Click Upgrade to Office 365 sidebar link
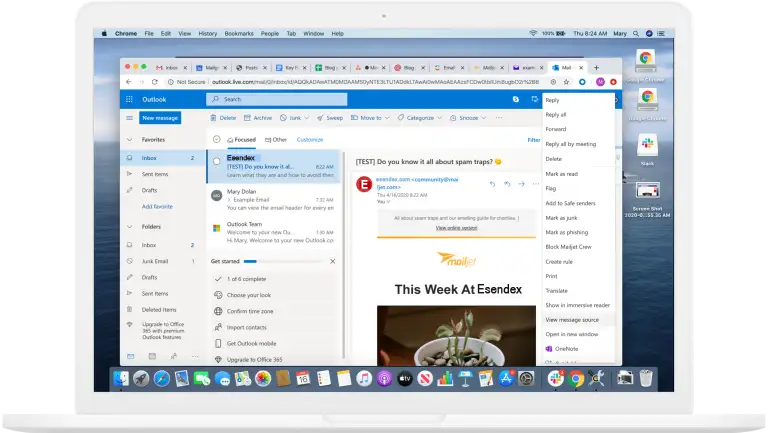 coord(163,331)
